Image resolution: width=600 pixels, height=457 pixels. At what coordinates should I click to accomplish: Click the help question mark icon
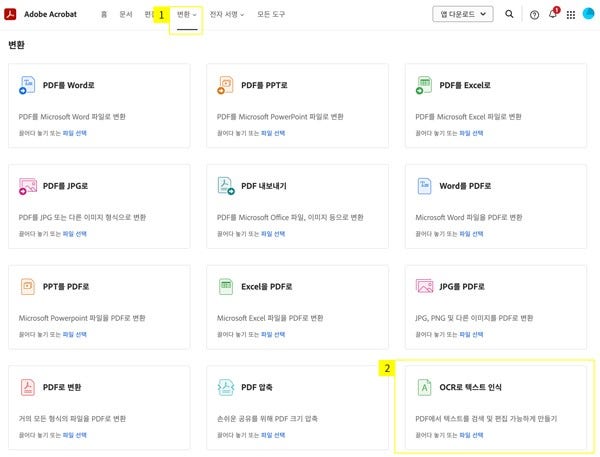coord(534,15)
